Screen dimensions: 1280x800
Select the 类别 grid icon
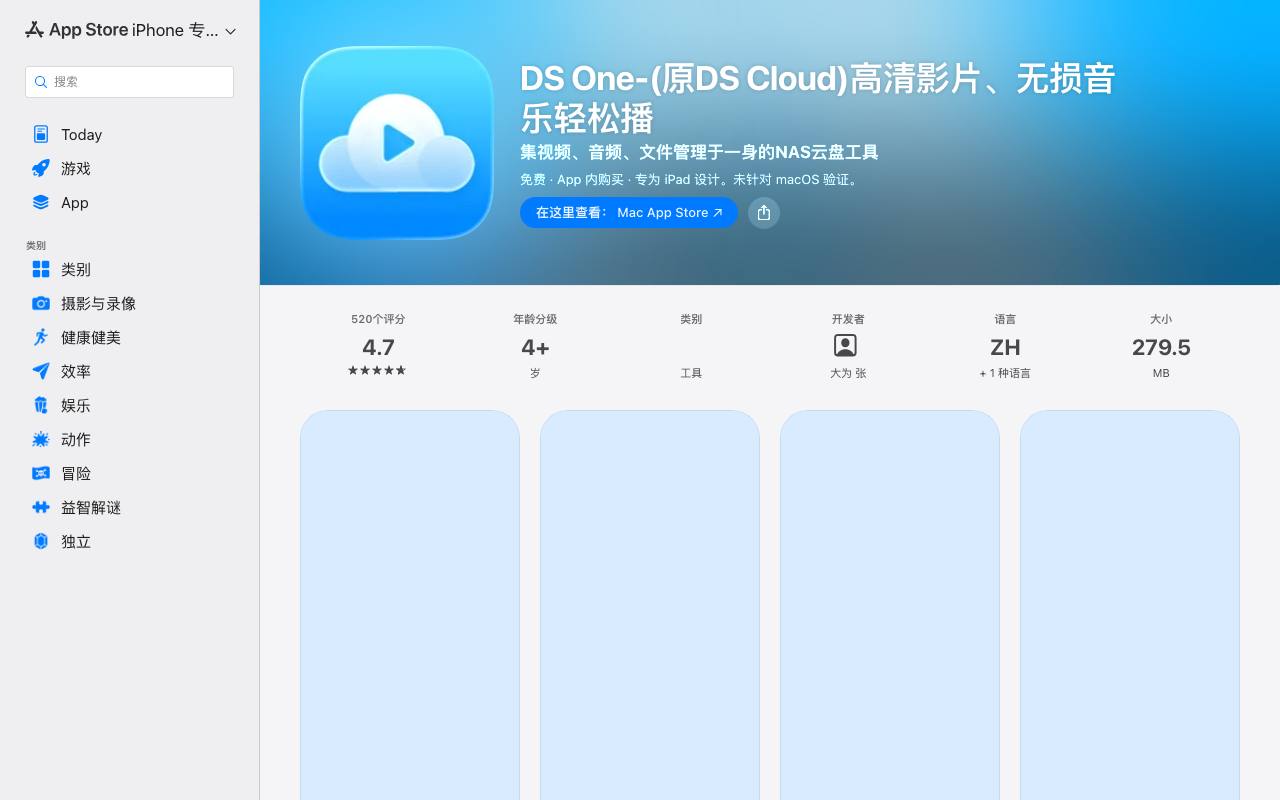41,269
